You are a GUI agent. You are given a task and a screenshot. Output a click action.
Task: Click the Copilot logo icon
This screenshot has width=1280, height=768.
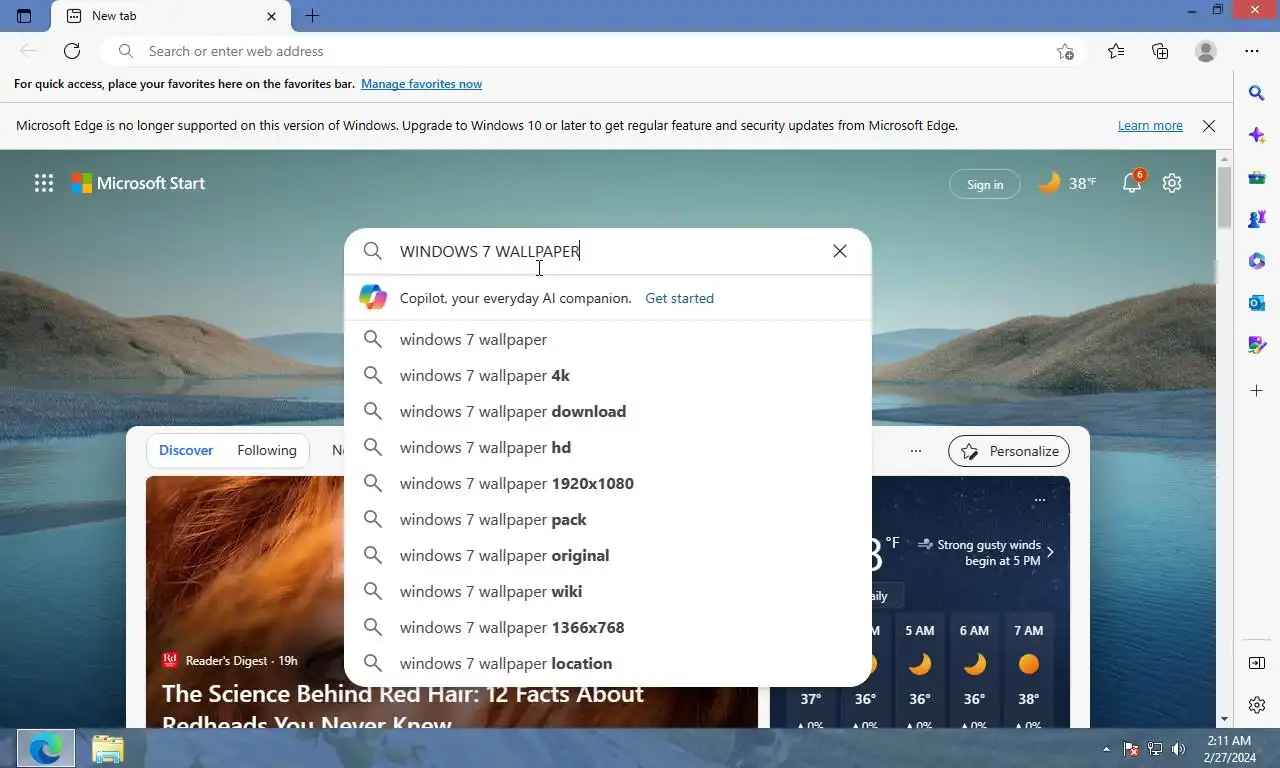373,297
